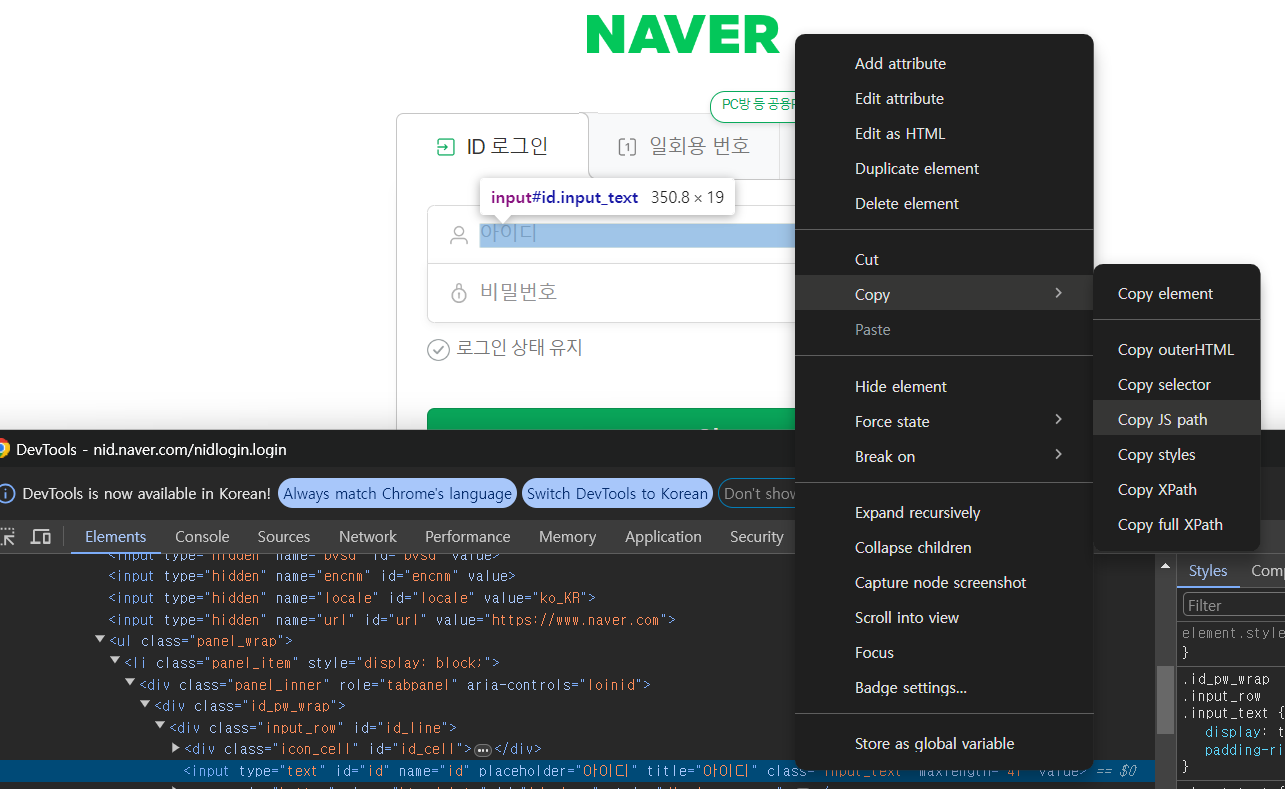Choose Copy XPath

[x=1176, y=489]
